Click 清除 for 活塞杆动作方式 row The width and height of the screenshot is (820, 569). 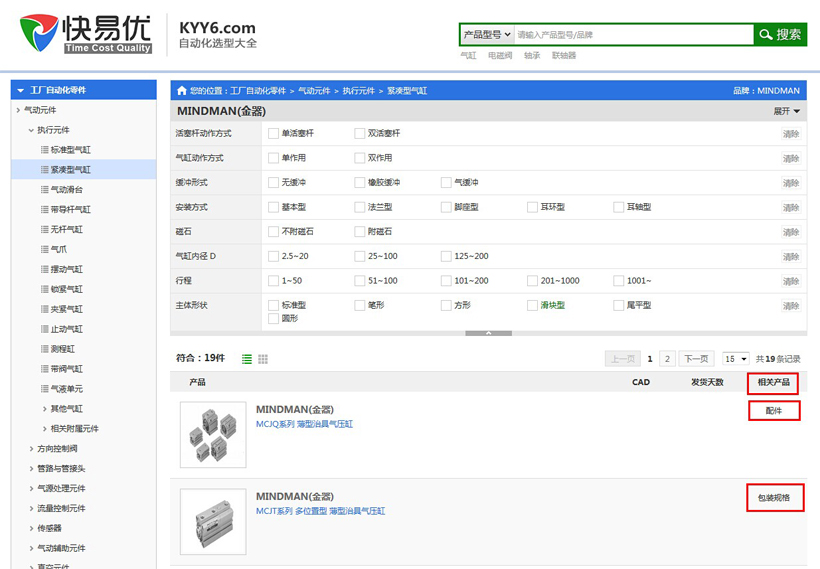pyautogui.click(x=791, y=134)
